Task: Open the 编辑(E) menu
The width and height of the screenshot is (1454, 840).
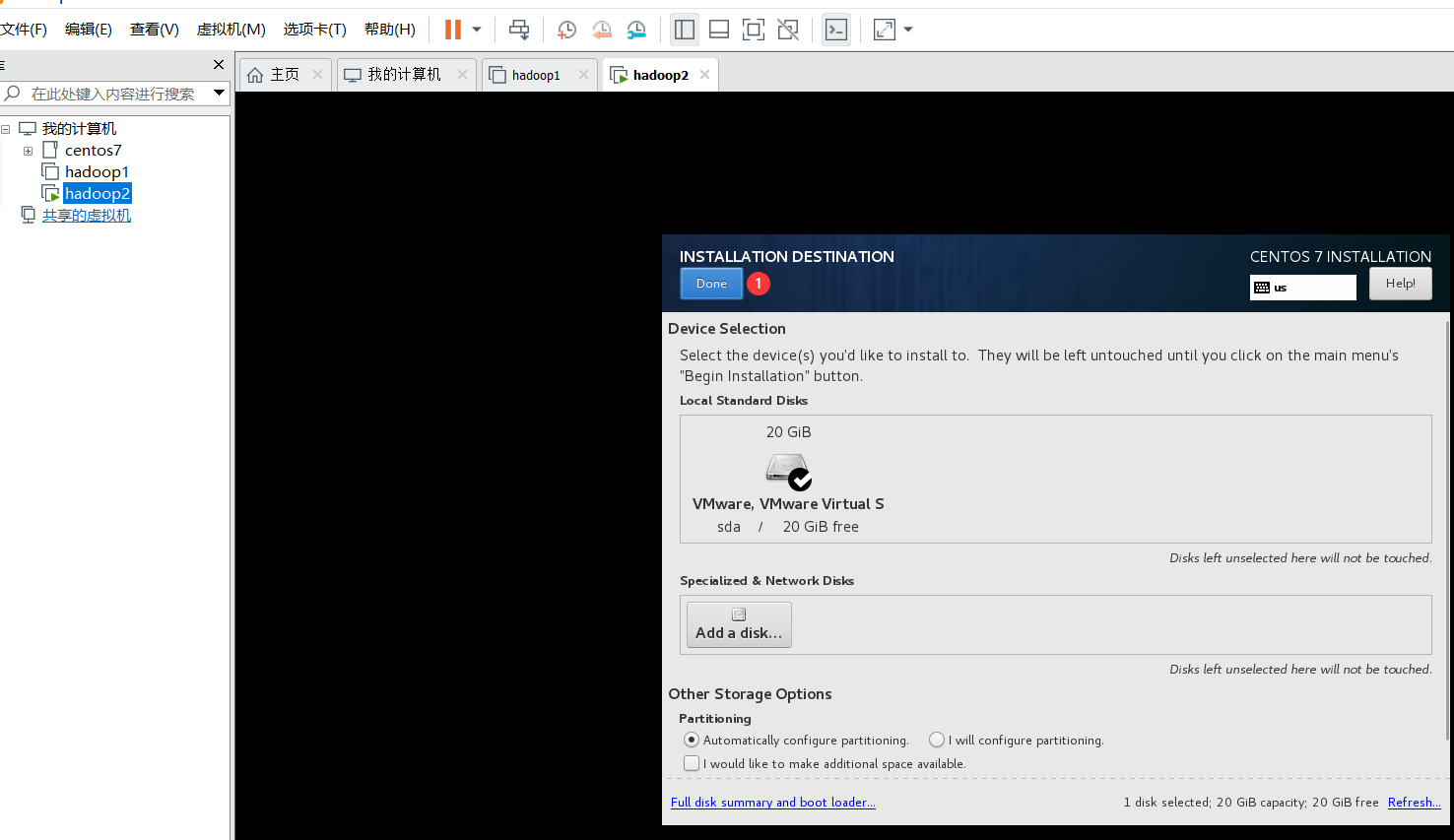Action: tap(89, 30)
